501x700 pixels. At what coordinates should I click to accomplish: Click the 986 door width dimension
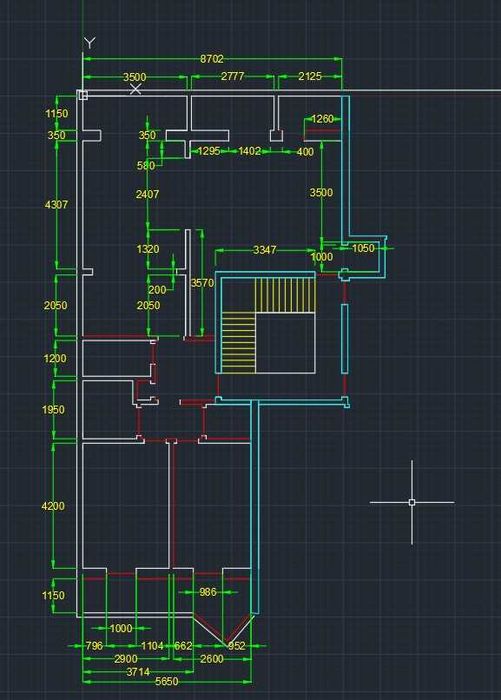tap(208, 592)
